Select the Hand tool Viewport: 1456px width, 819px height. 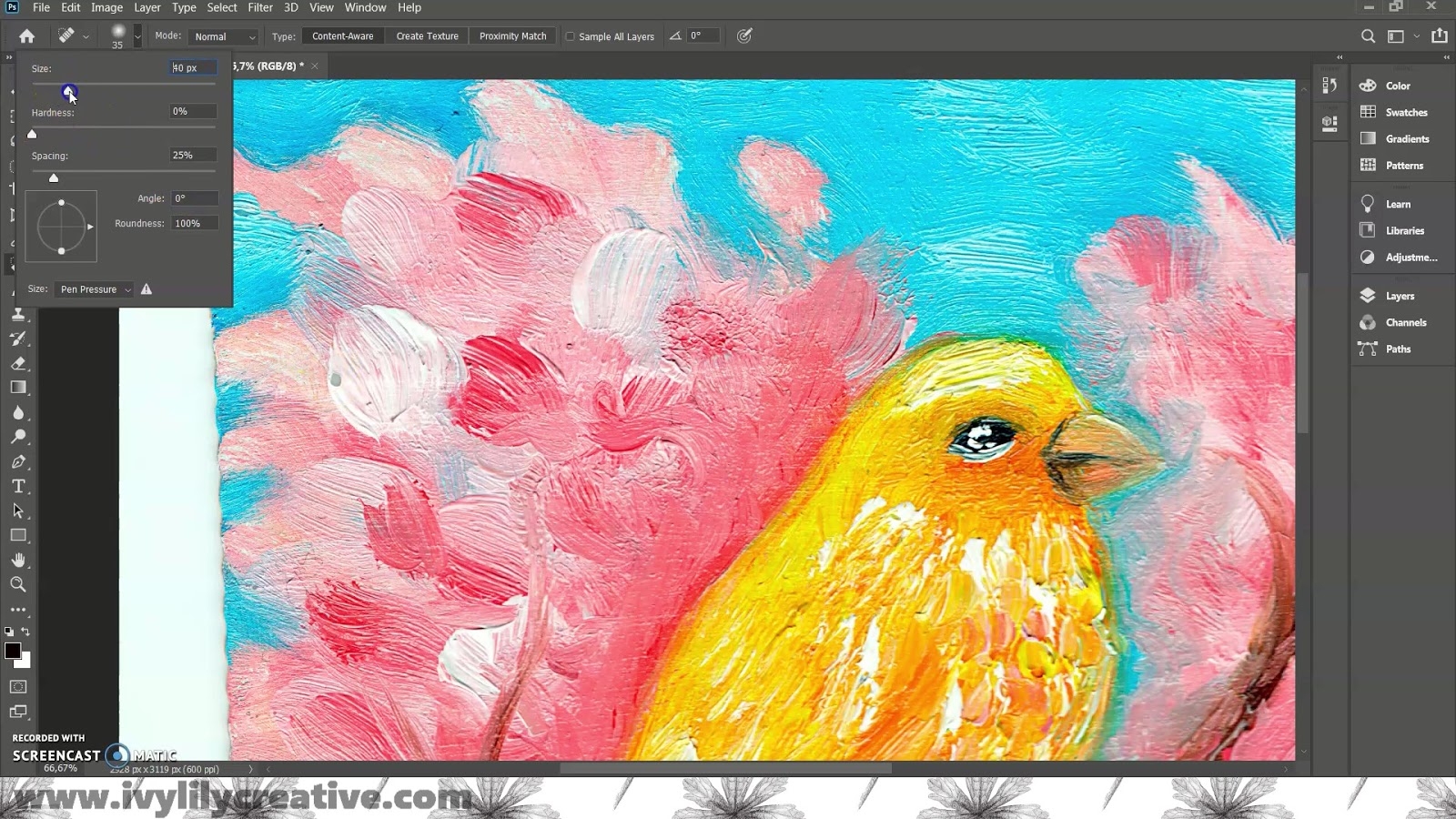[x=18, y=560]
